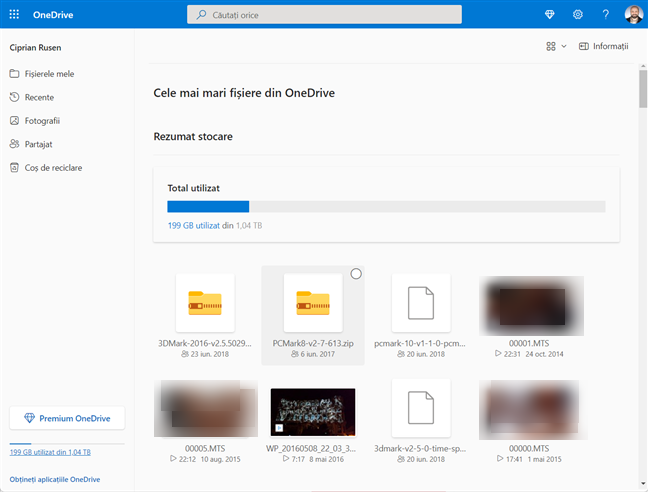The width and height of the screenshot is (648, 492).
Task: Click the 'PCMark8-v2-7-613.zip' file name
Action: point(313,343)
